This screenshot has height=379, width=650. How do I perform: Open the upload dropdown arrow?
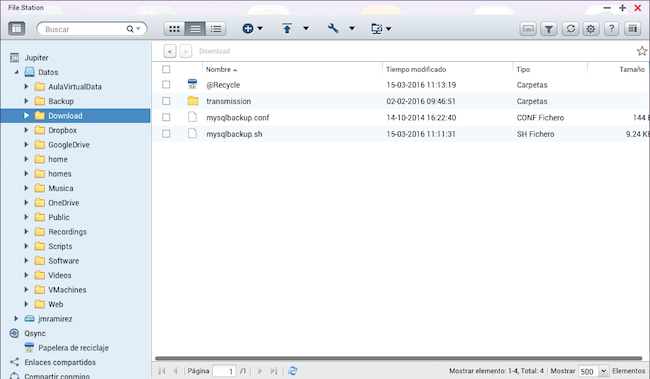click(x=306, y=29)
